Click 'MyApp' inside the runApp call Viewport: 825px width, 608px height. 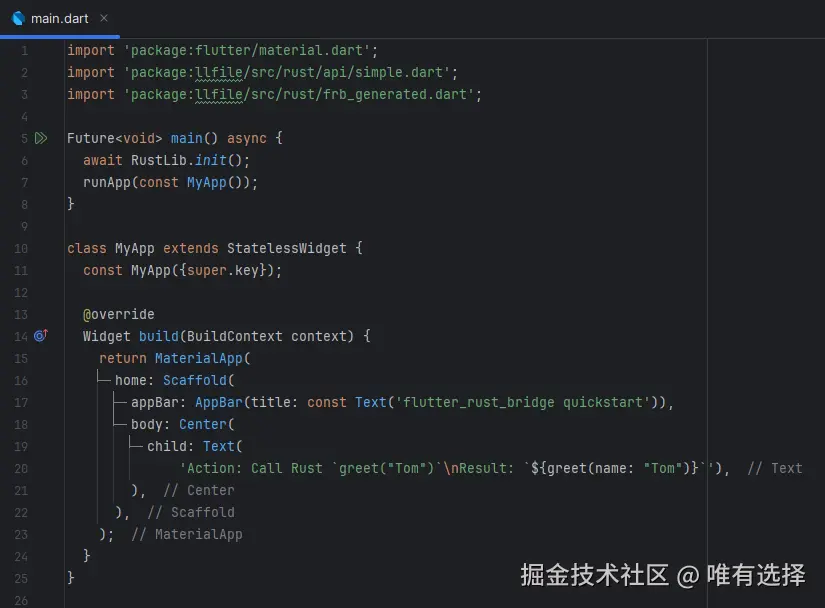pyautogui.click(x=206, y=183)
